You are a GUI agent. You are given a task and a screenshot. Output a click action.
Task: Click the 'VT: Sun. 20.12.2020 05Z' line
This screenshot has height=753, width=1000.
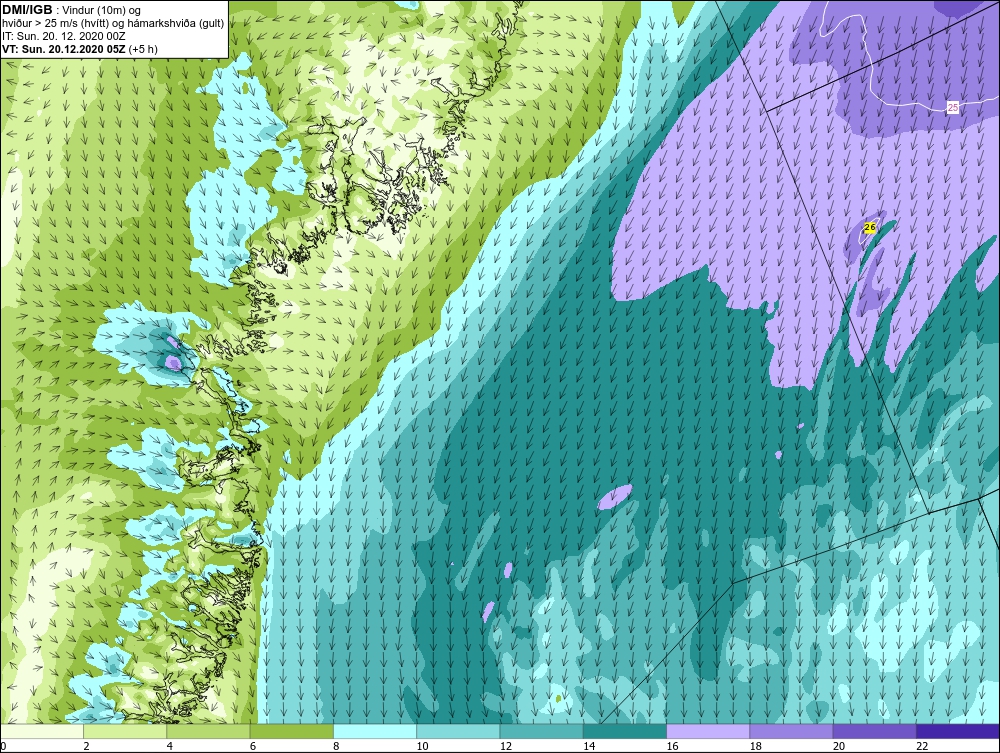tap(64, 49)
